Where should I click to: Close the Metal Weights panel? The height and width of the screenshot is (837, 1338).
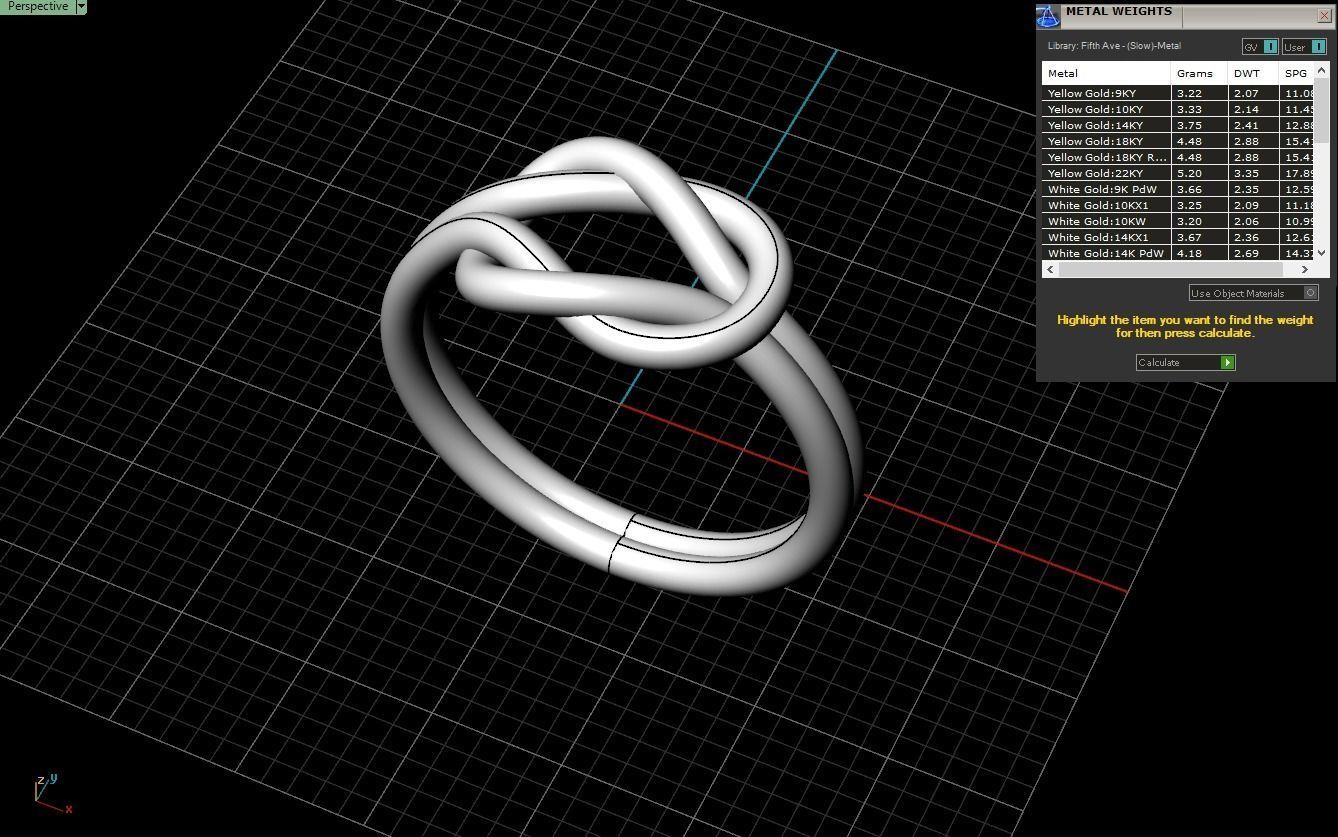coord(1324,16)
